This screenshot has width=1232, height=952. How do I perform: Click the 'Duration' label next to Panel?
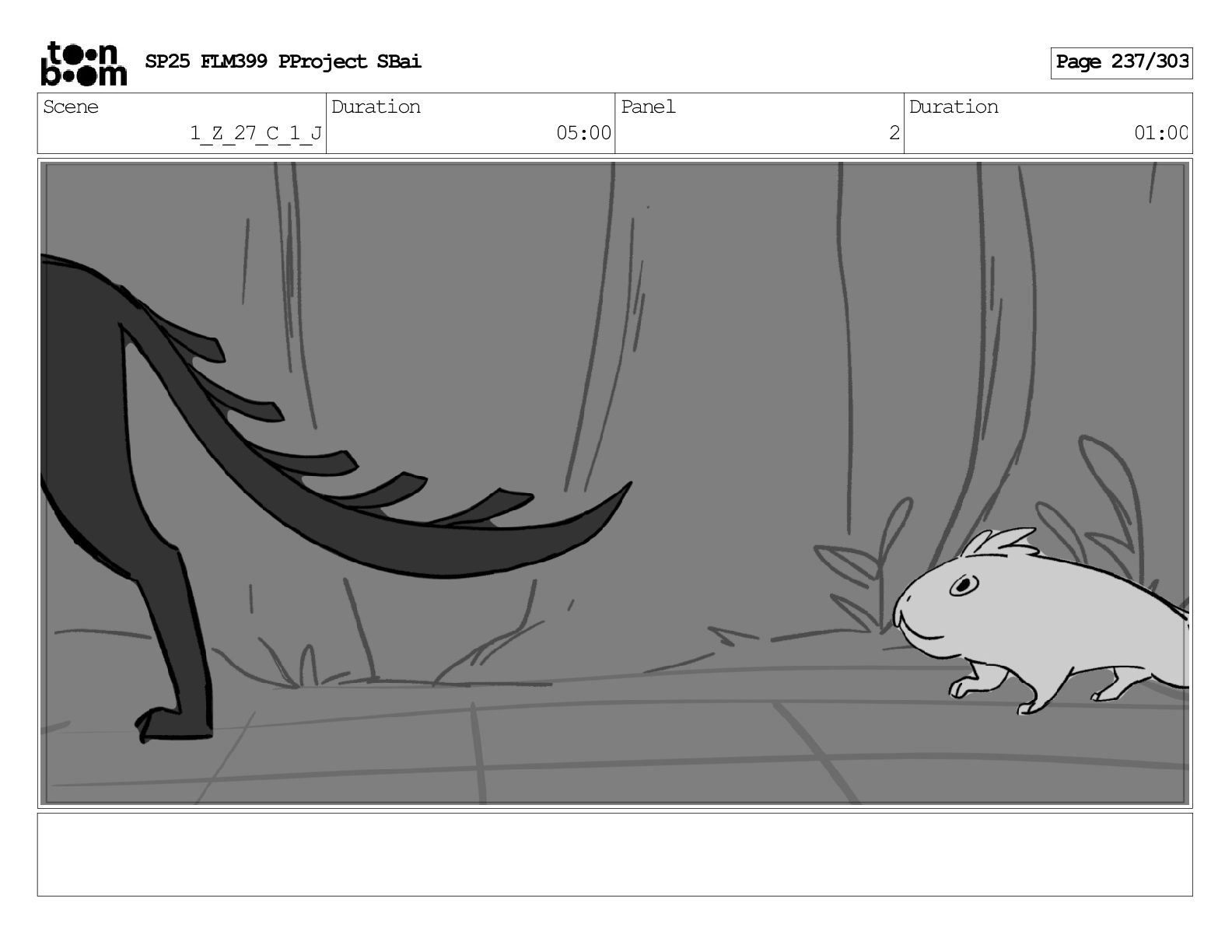pyautogui.click(x=954, y=107)
